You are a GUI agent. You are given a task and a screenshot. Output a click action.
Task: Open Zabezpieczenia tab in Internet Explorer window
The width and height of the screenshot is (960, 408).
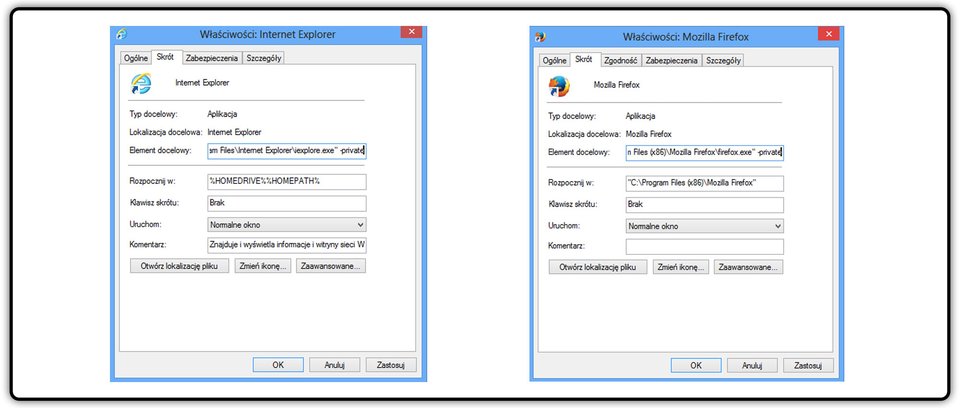click(x=211, y=58)
